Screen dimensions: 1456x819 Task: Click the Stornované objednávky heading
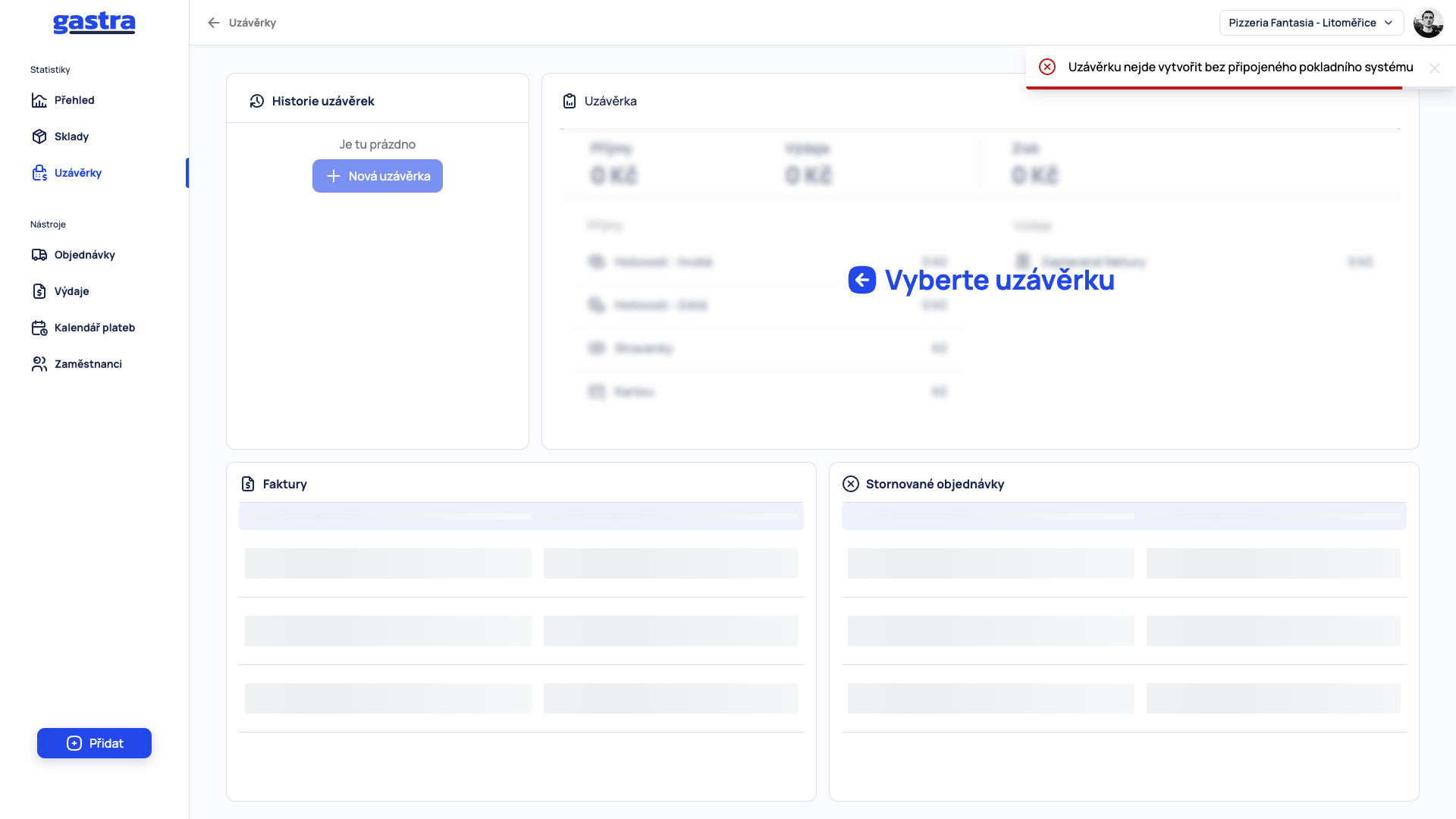[935, 484]
